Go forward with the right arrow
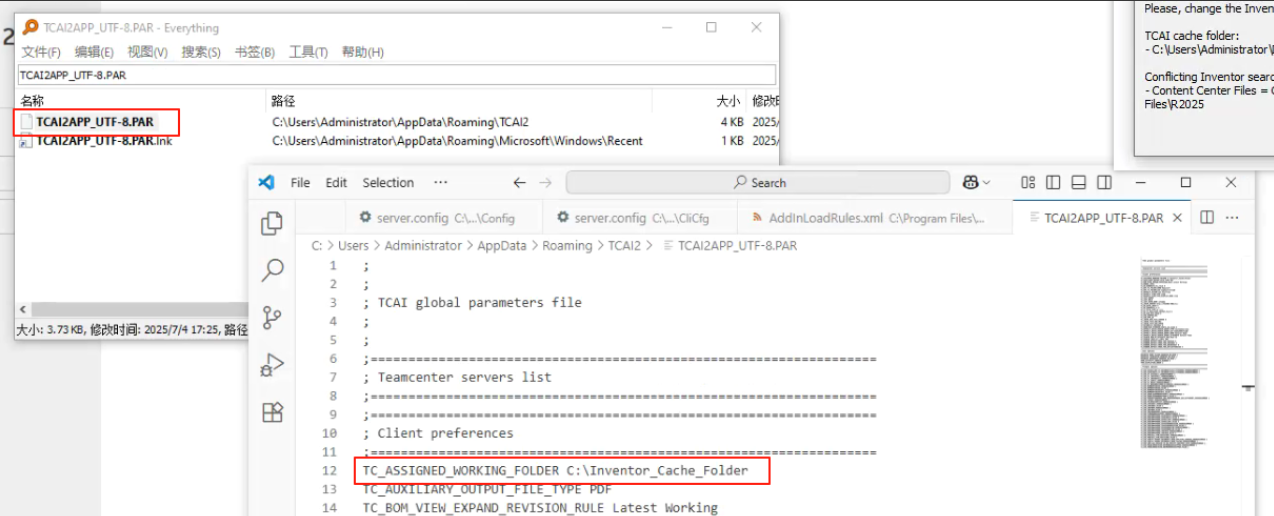The image size is (1274, 516). tap(545, 183)
